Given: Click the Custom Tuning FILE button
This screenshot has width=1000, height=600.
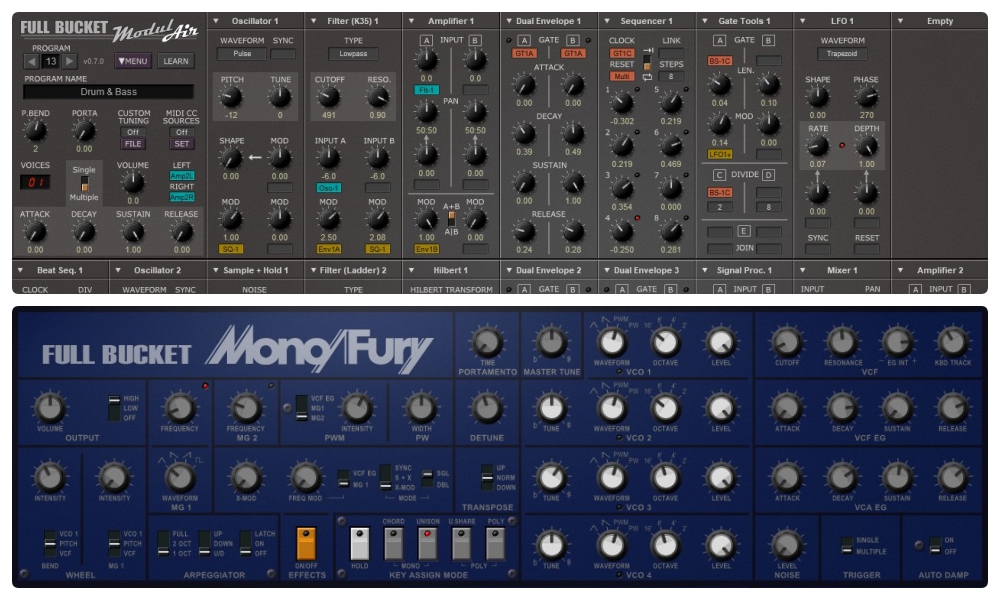Looking at the screenshot, I should (x=133, y=144).
